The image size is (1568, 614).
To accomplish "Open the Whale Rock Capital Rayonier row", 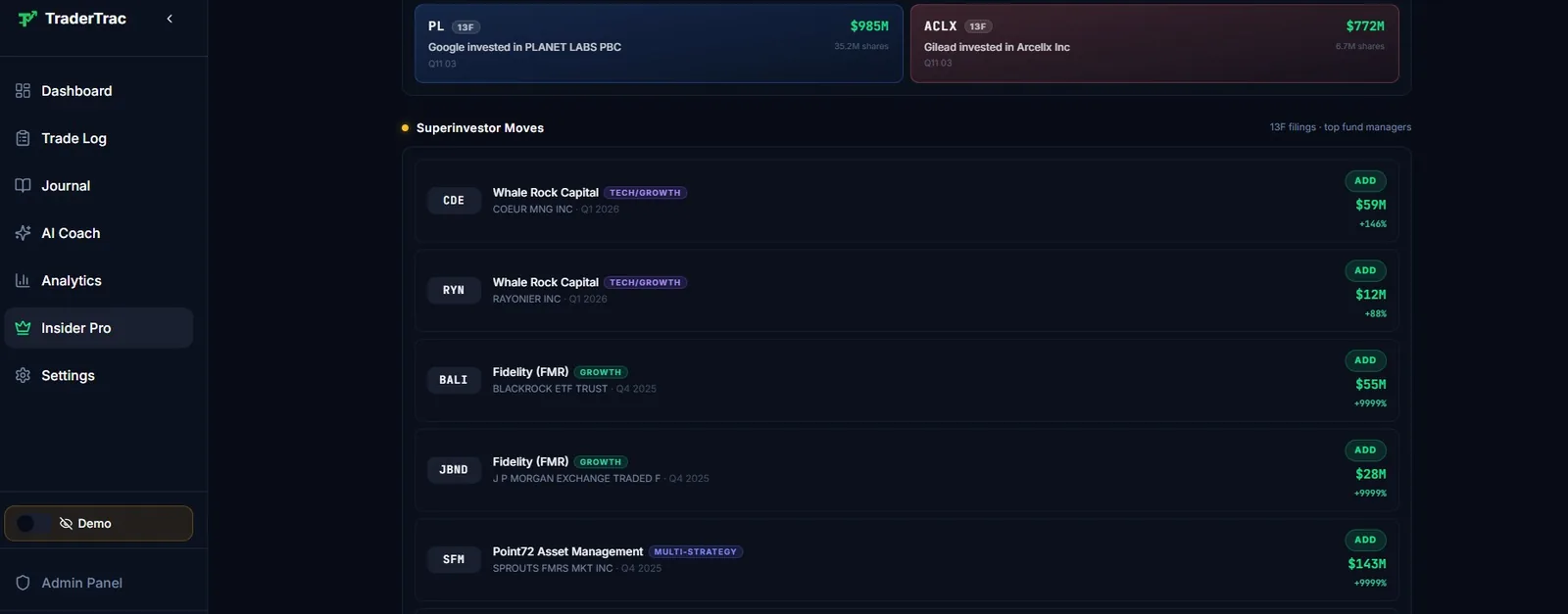I will 906,290.
